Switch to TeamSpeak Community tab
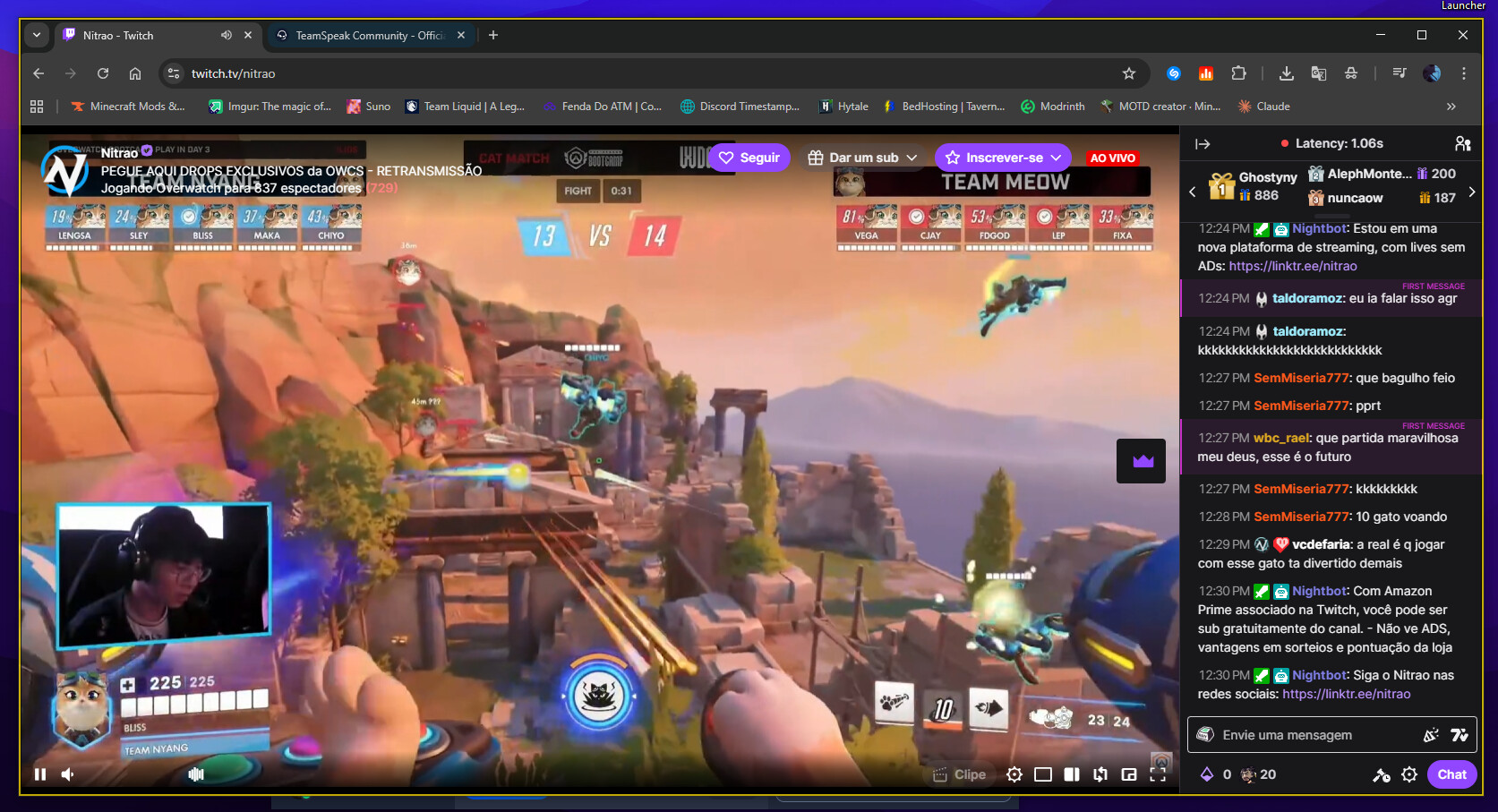Image resolution: width=1498 pixels, height=812 pixels. coord(370,36)
